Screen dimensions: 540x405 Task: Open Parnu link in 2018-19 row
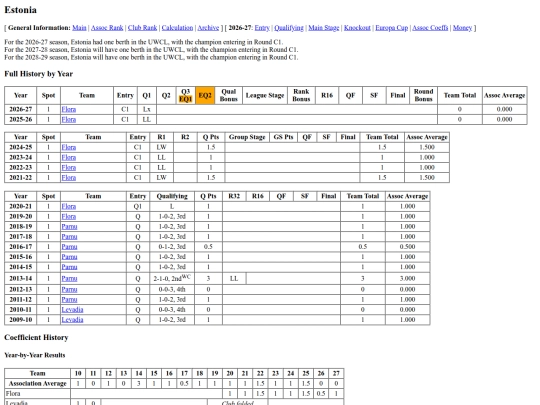pyautogui.click(x=69, y=227)
